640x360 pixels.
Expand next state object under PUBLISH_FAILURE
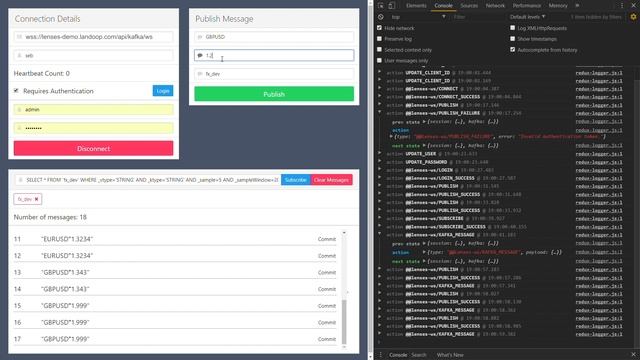click(424, 146)
